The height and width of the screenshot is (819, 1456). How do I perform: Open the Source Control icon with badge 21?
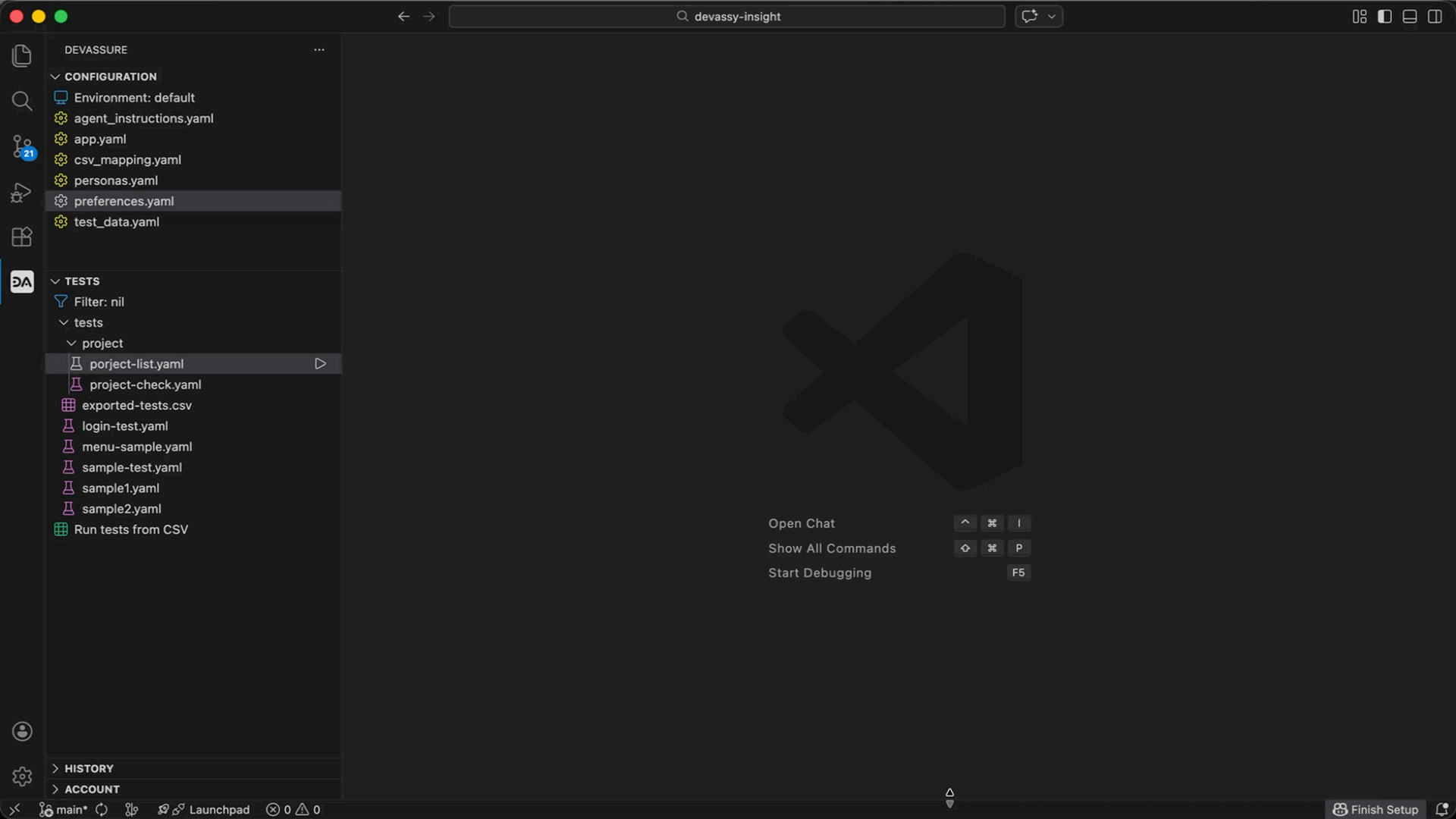[x=22, y=146]
